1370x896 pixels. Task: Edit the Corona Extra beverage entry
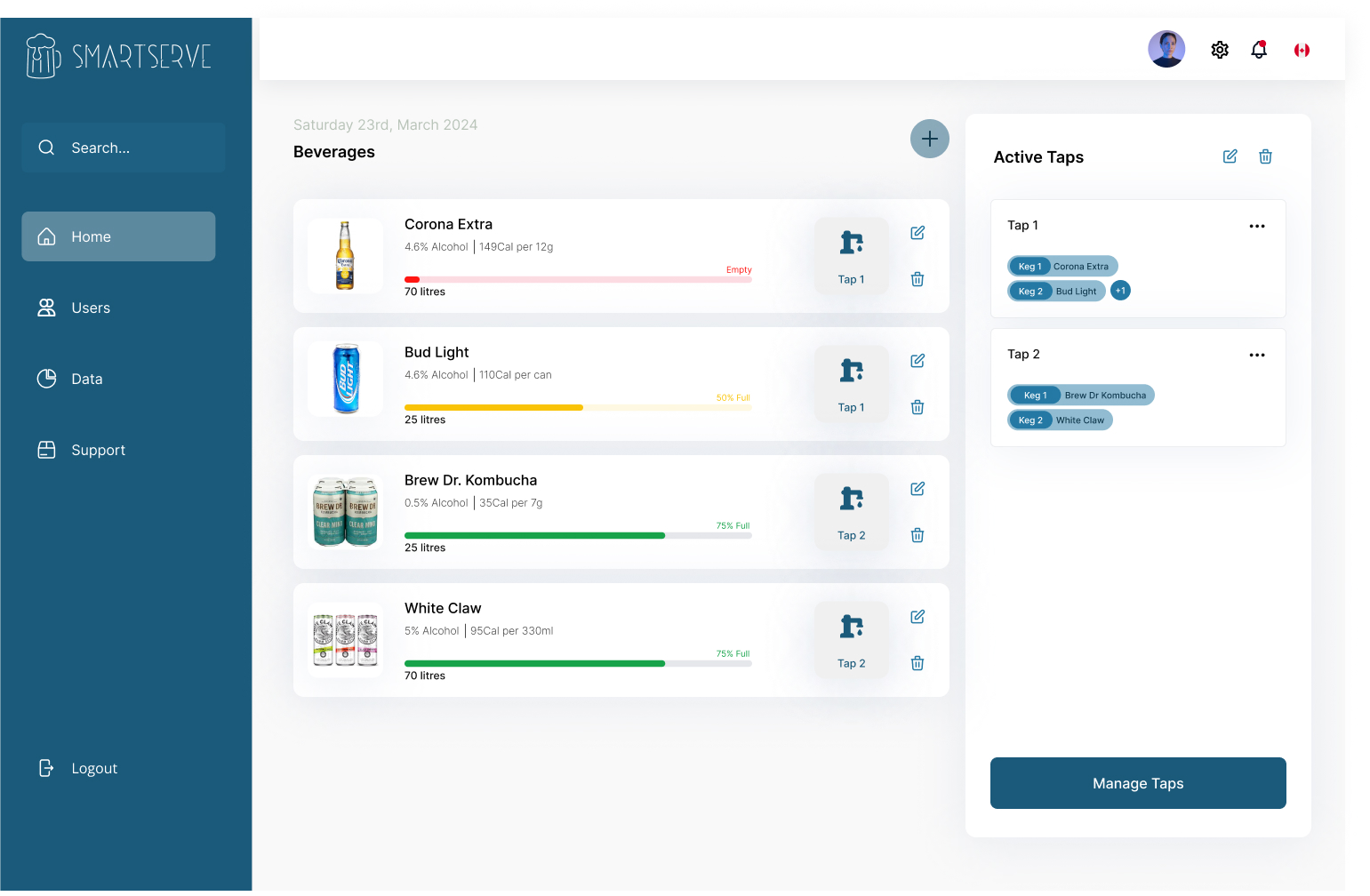(917, 233)
